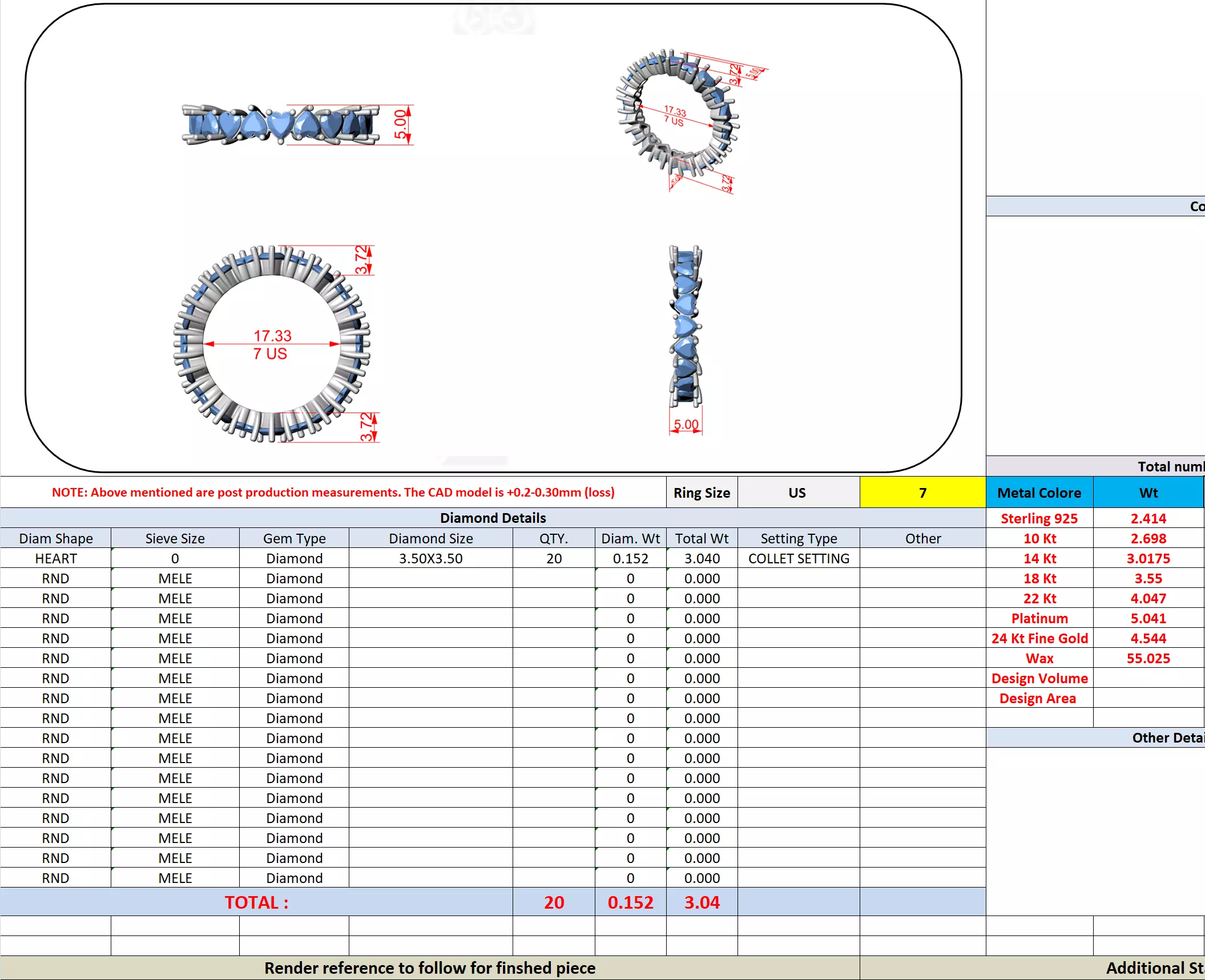The image size is (1205, 980).
Task: Click the Sieve Size column header
Action: [175, 538]
